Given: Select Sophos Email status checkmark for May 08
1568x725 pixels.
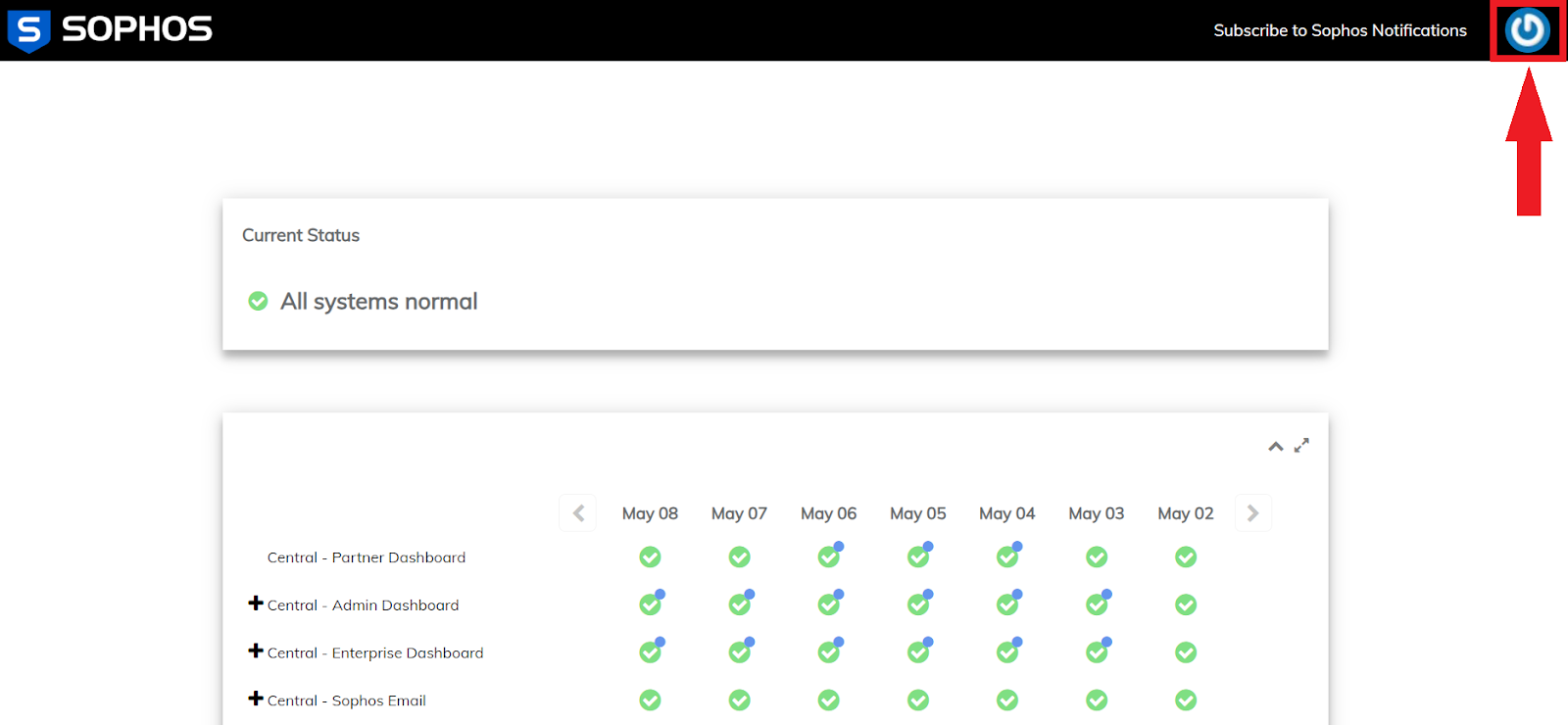Looking at the screenshot, I should pos(650,701).
